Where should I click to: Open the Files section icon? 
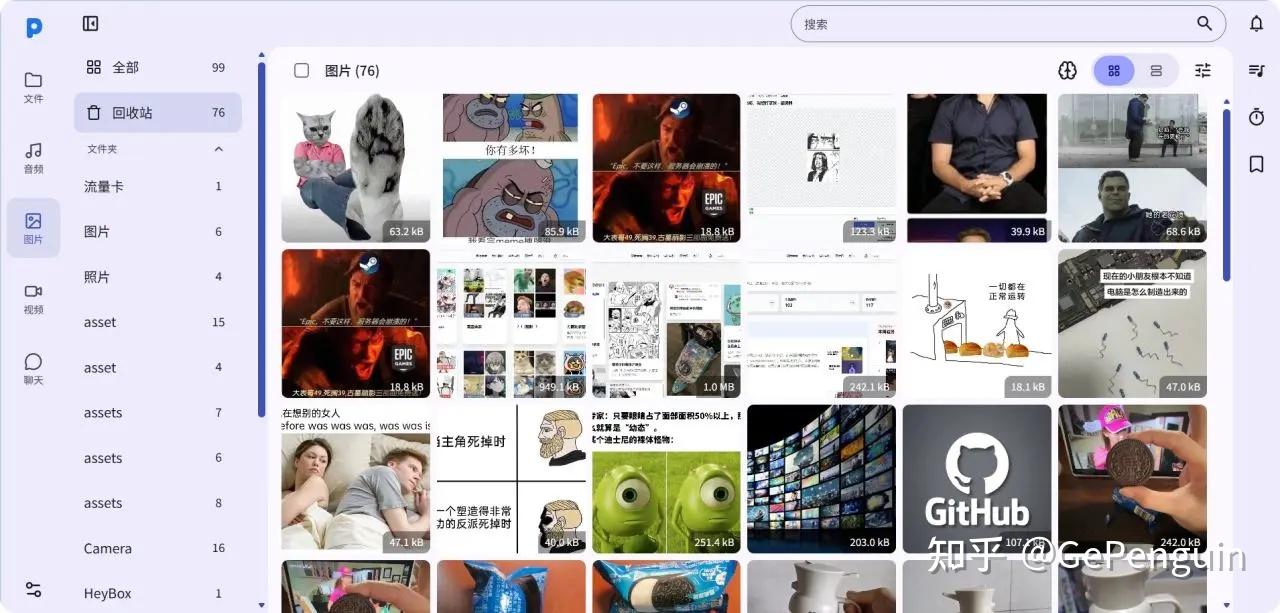click(34, 87)
